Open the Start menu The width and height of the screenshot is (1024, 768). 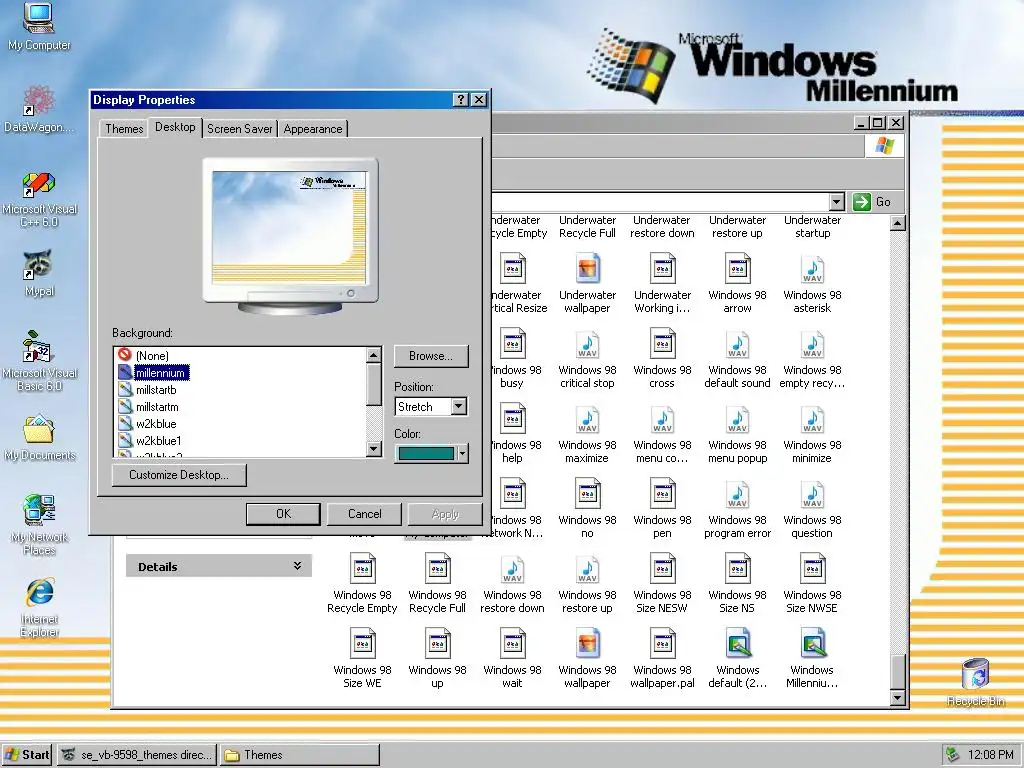pos(27,755)
